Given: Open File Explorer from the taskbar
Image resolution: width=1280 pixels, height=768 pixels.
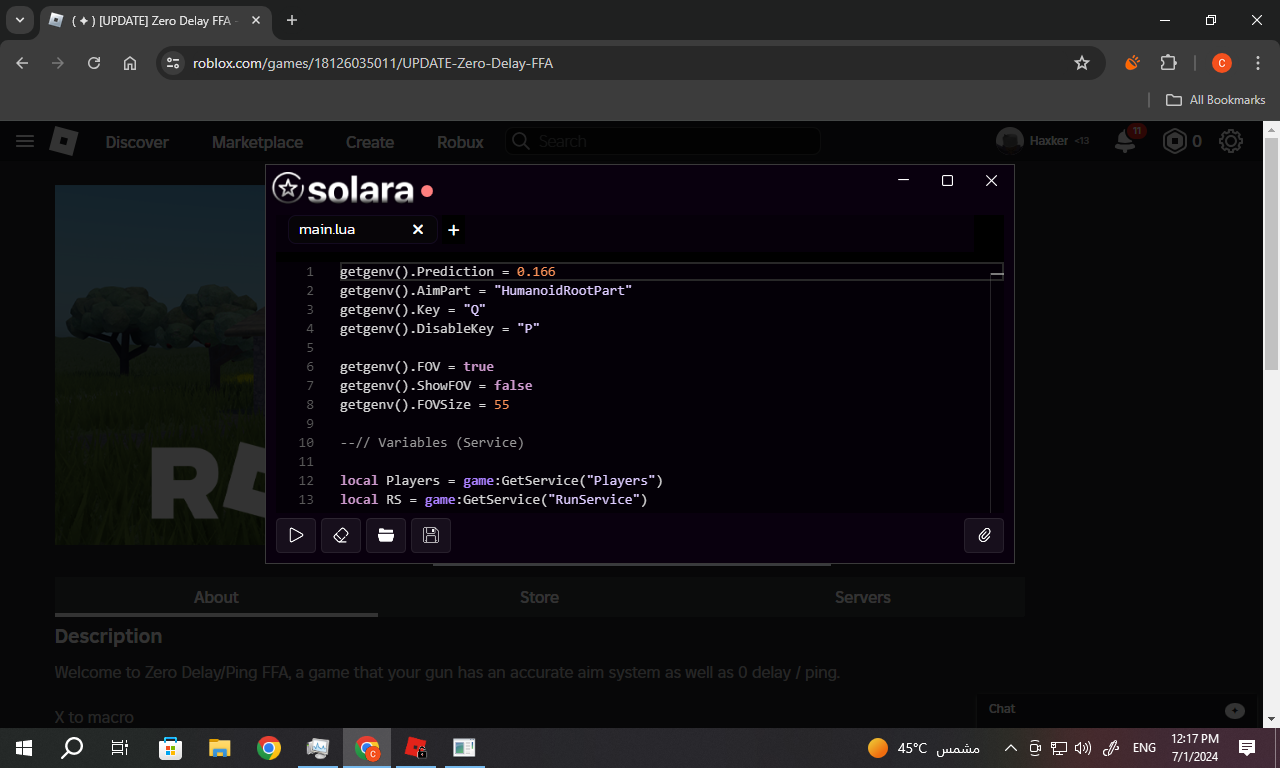Looking at the screenshot, I should (x=219, y=747).
